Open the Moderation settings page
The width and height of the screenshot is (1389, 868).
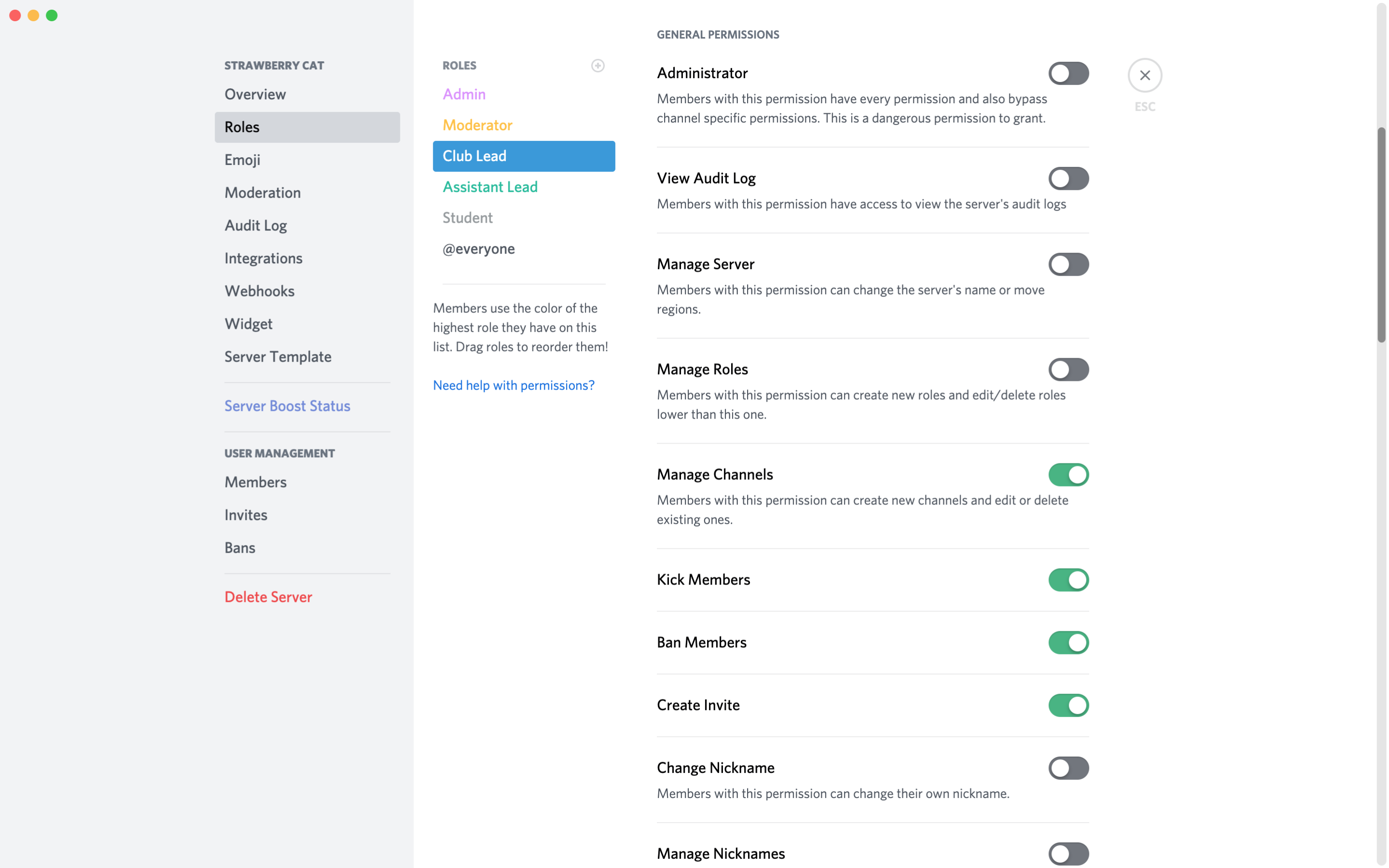(263, 192)
